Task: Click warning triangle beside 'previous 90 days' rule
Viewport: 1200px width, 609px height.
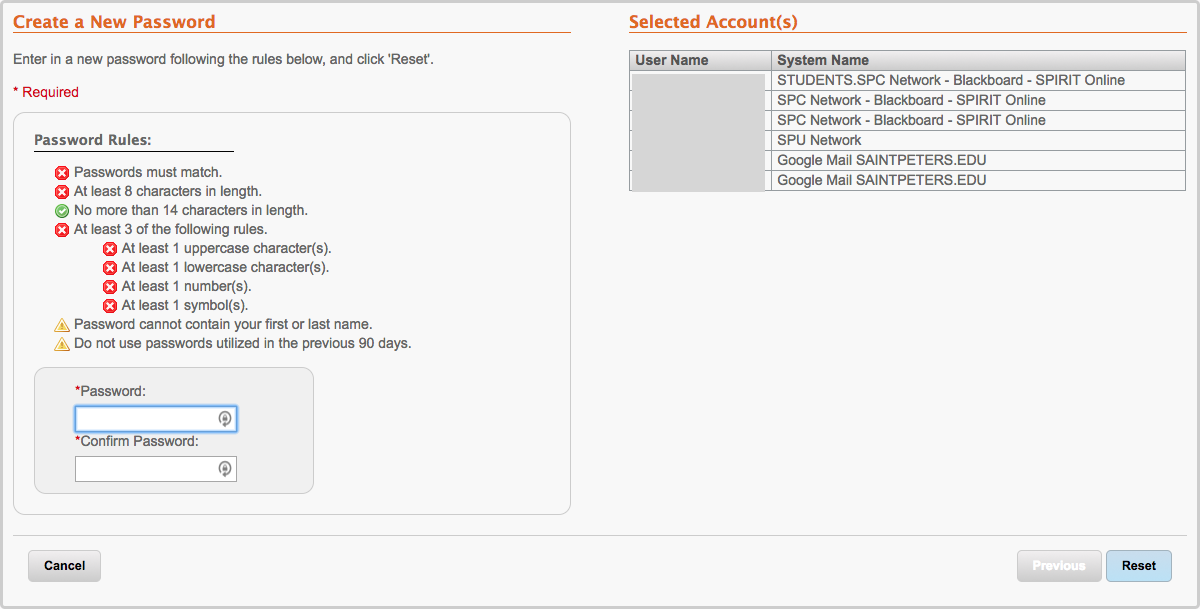Action: (x=62, y=344)
